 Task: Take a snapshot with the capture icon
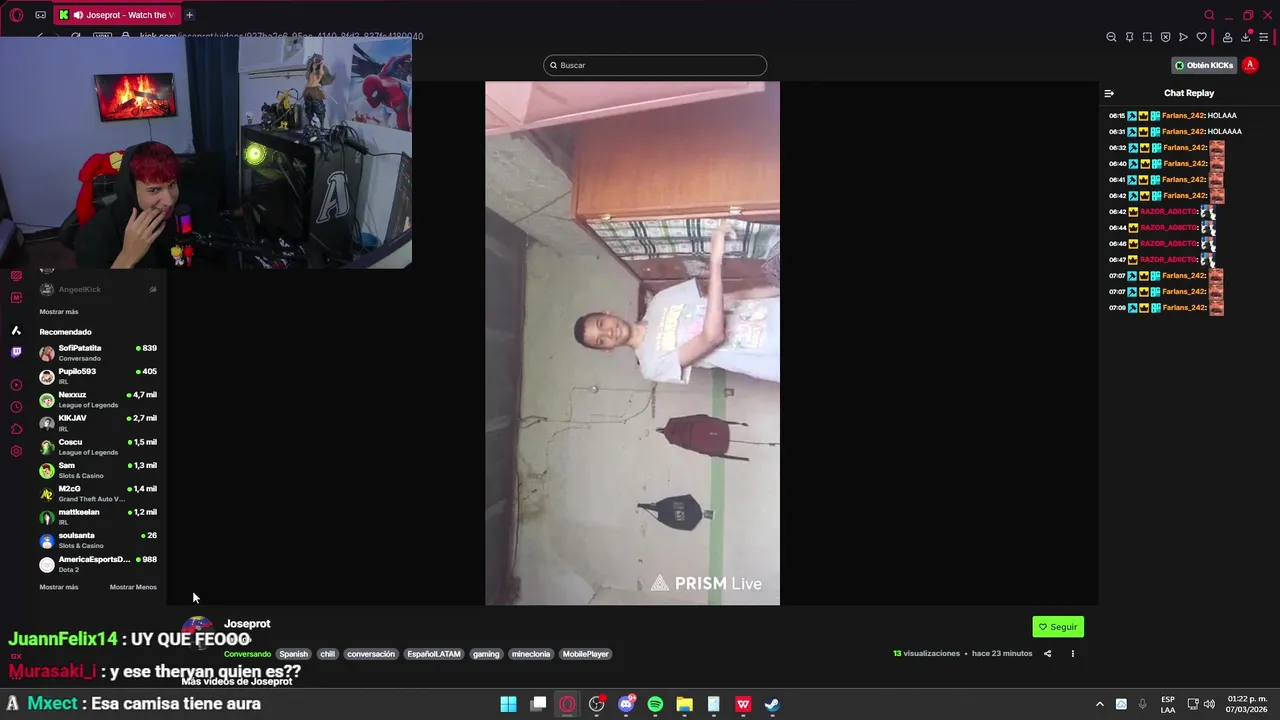point(1147,37)
